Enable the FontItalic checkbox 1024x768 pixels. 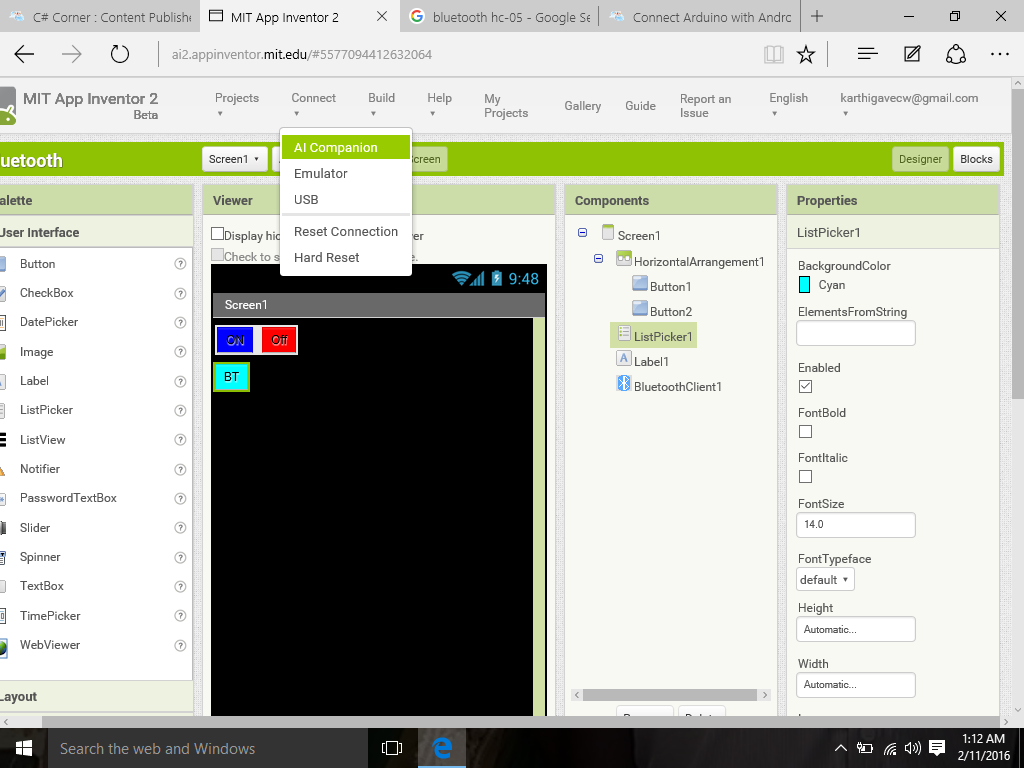click(805, 477)
